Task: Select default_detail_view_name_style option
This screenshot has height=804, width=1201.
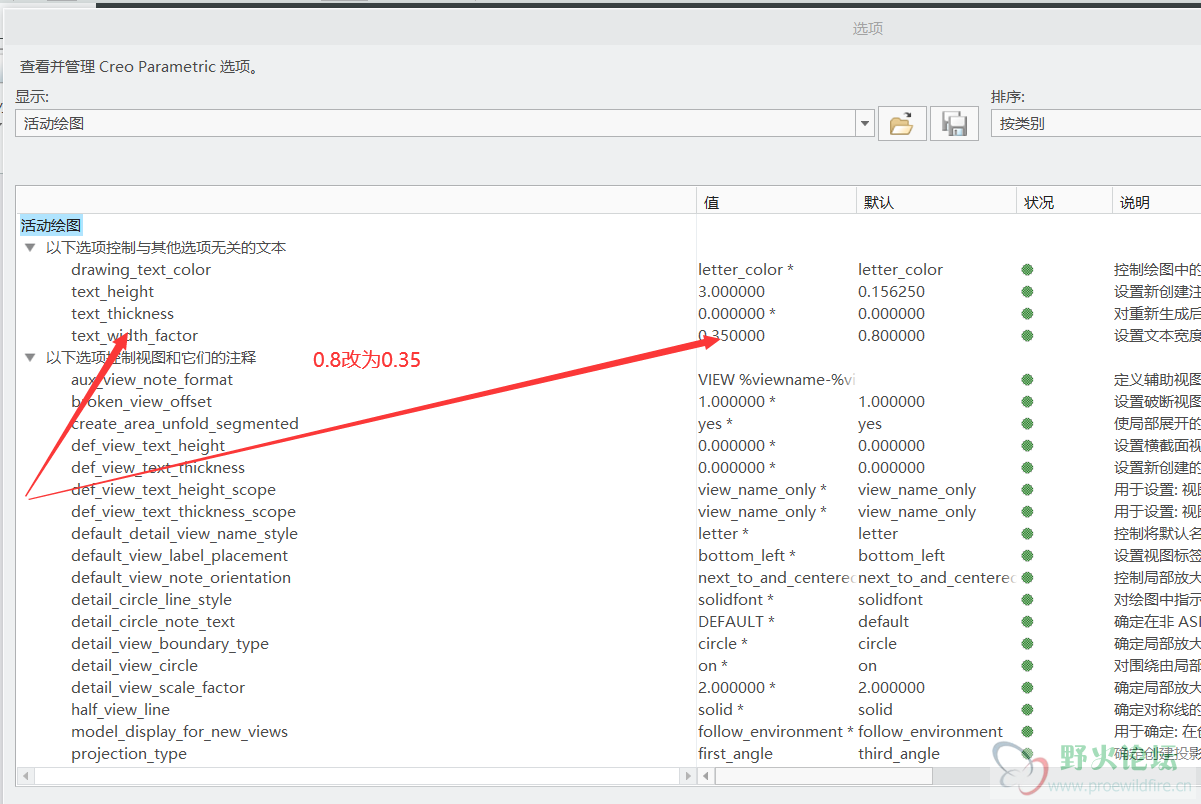Action: [184, 534]
